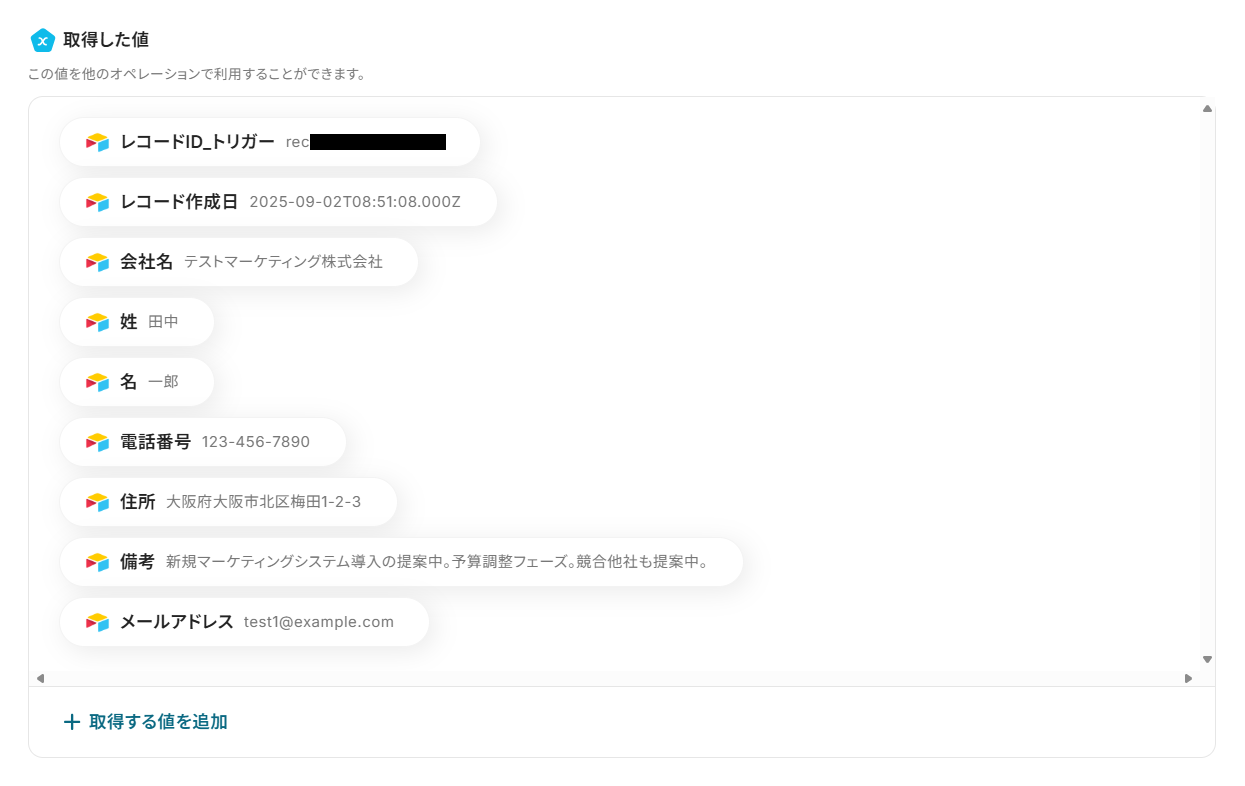The width and height of the screenshot is (1245, 786).
Task: Select the 会社名 value chip
Action: click(239, 262)
